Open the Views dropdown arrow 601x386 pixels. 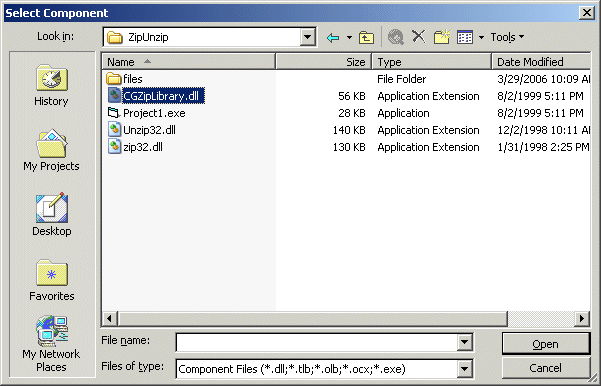481,38
